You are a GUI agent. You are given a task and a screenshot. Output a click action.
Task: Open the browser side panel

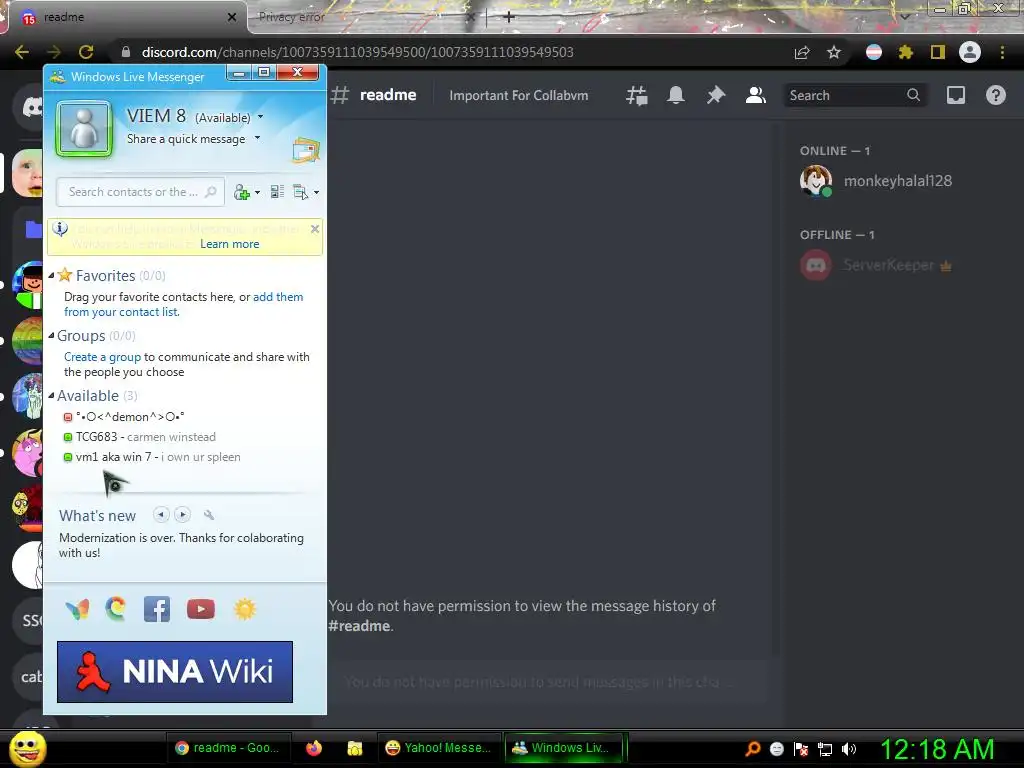[938, 52]
